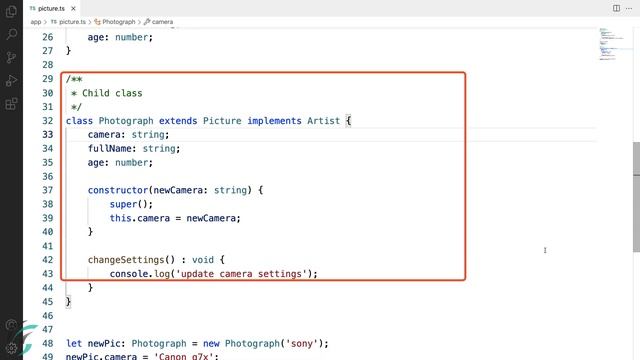This screenshot has width=640, height=360.
Task: Click the Picture parent class name
Action: [x=222, y=121]
